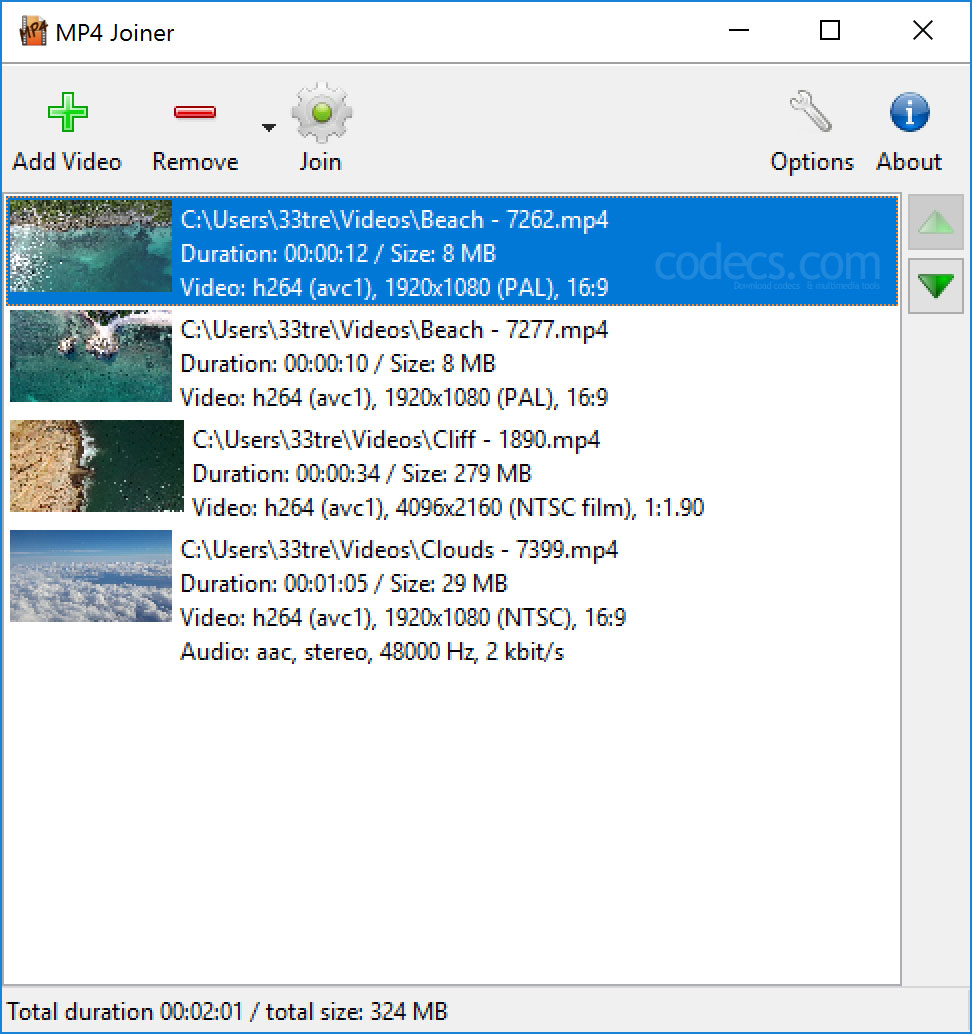Maximize the MP4 Joiner window
Image resolution: width=972 pixels, height=1034 pixels.
[830, 30]
